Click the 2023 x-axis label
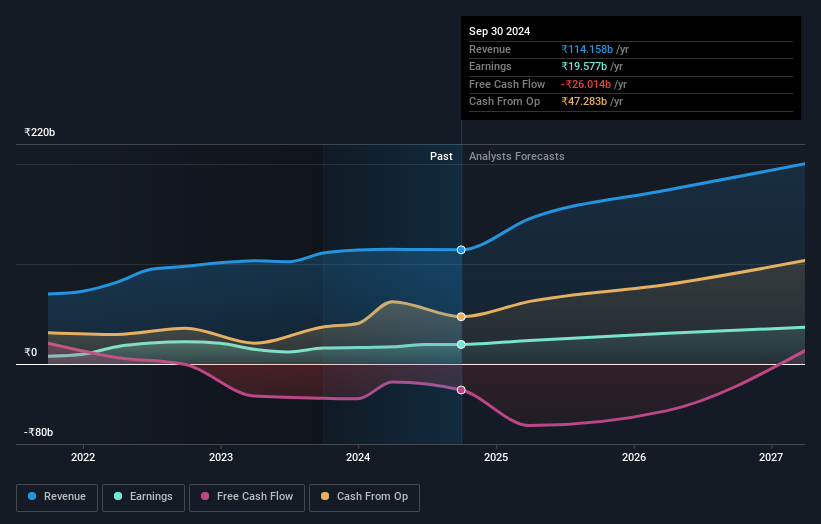Screen dimensions: 821x524 (x=221, y=457)
